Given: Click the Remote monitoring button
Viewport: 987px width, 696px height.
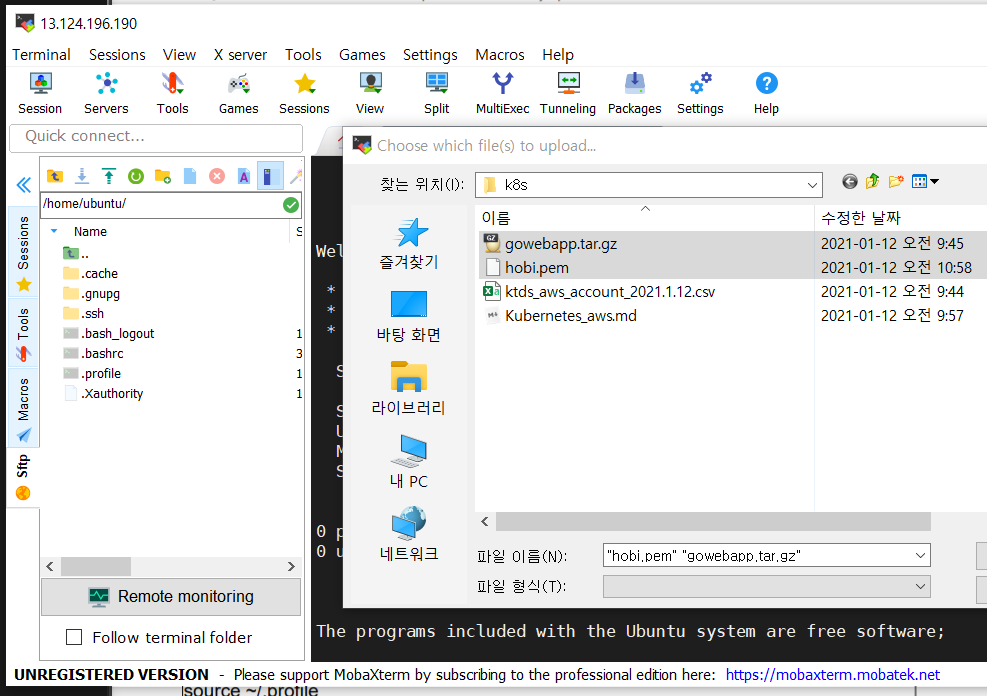Looking at the screenshot, I should click(171, 597).
